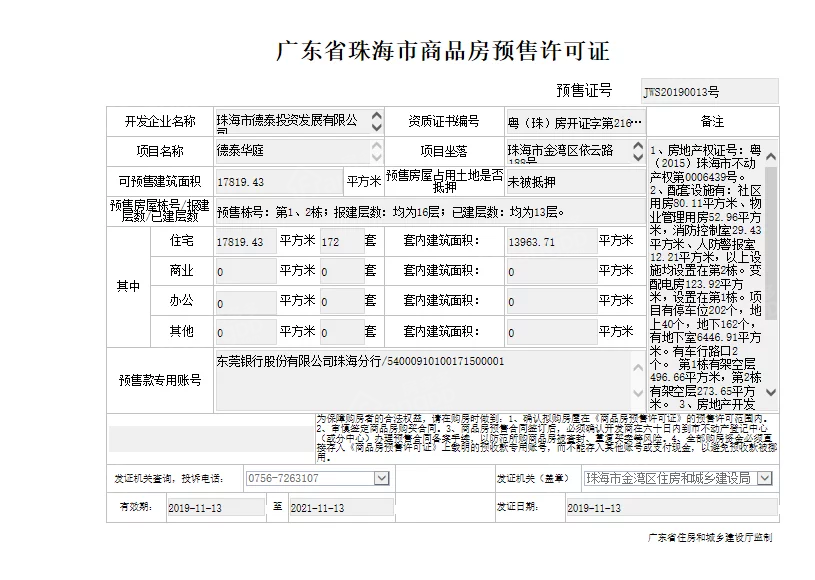Open the 0756-7263107 phone dropdown
The height and width of the screenshot is (580, 815).
(x=382, y=478)
